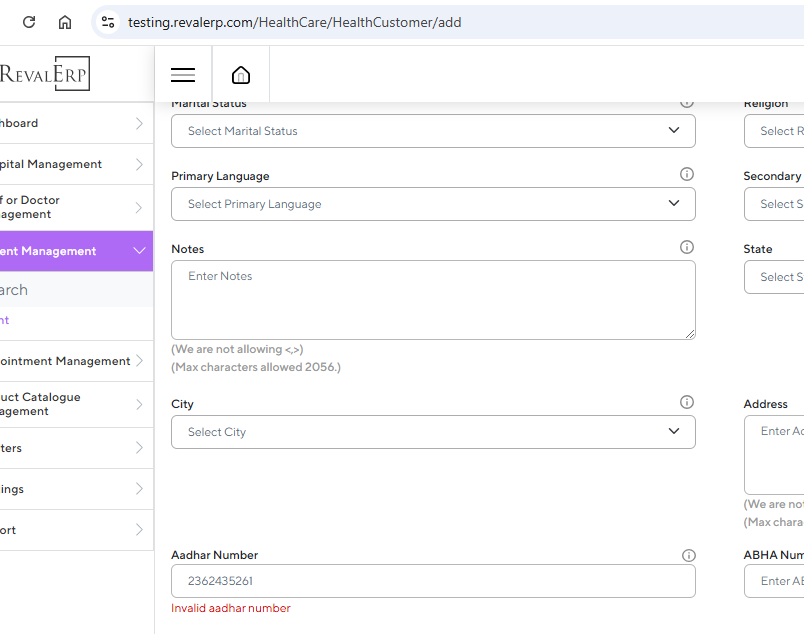
Task: Click info icon beside City label
Action: coord(687,403)
